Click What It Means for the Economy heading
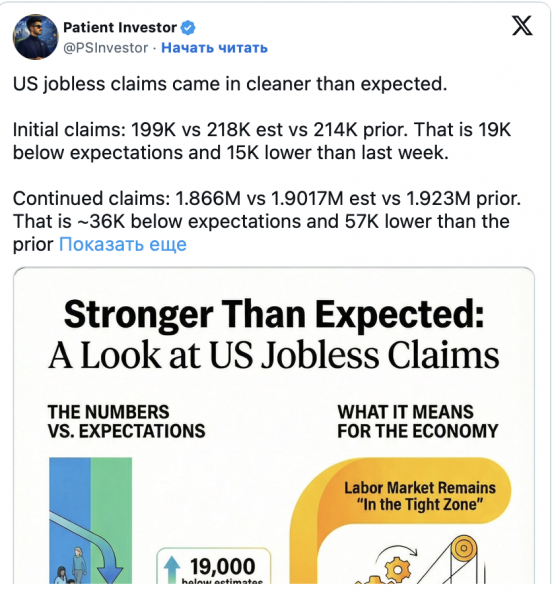Screen dimensions: 556x600 tap(417, 422)
